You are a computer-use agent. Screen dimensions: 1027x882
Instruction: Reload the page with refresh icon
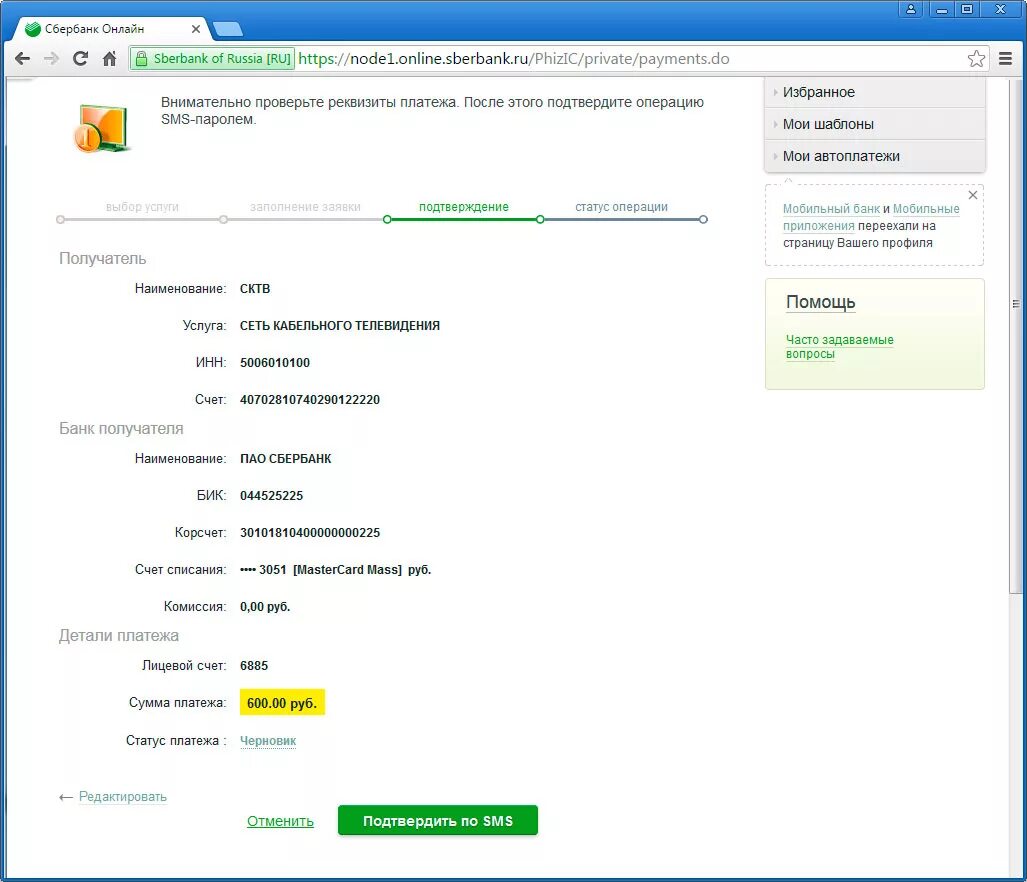80,59
